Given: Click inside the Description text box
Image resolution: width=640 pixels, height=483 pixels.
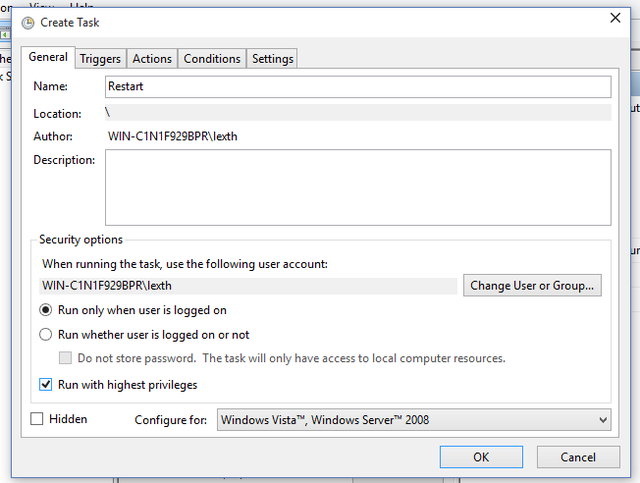Looking at the screenshot, I should pyautogui.click(x=358, y=187).
